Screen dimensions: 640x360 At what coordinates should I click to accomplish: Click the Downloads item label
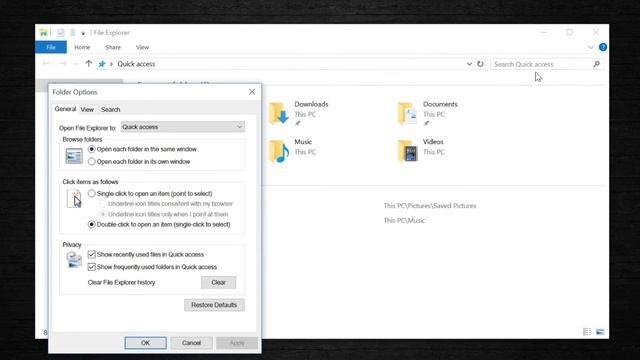click(311, 104)
